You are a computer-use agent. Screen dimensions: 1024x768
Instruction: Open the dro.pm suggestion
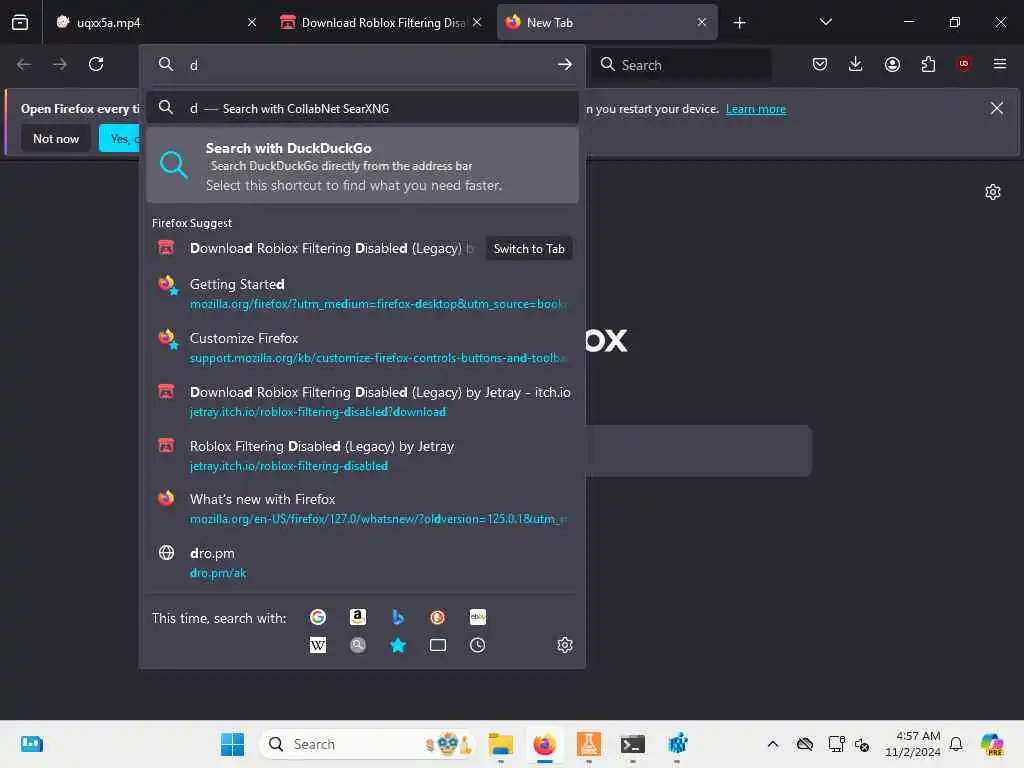[x=362, y=562]
